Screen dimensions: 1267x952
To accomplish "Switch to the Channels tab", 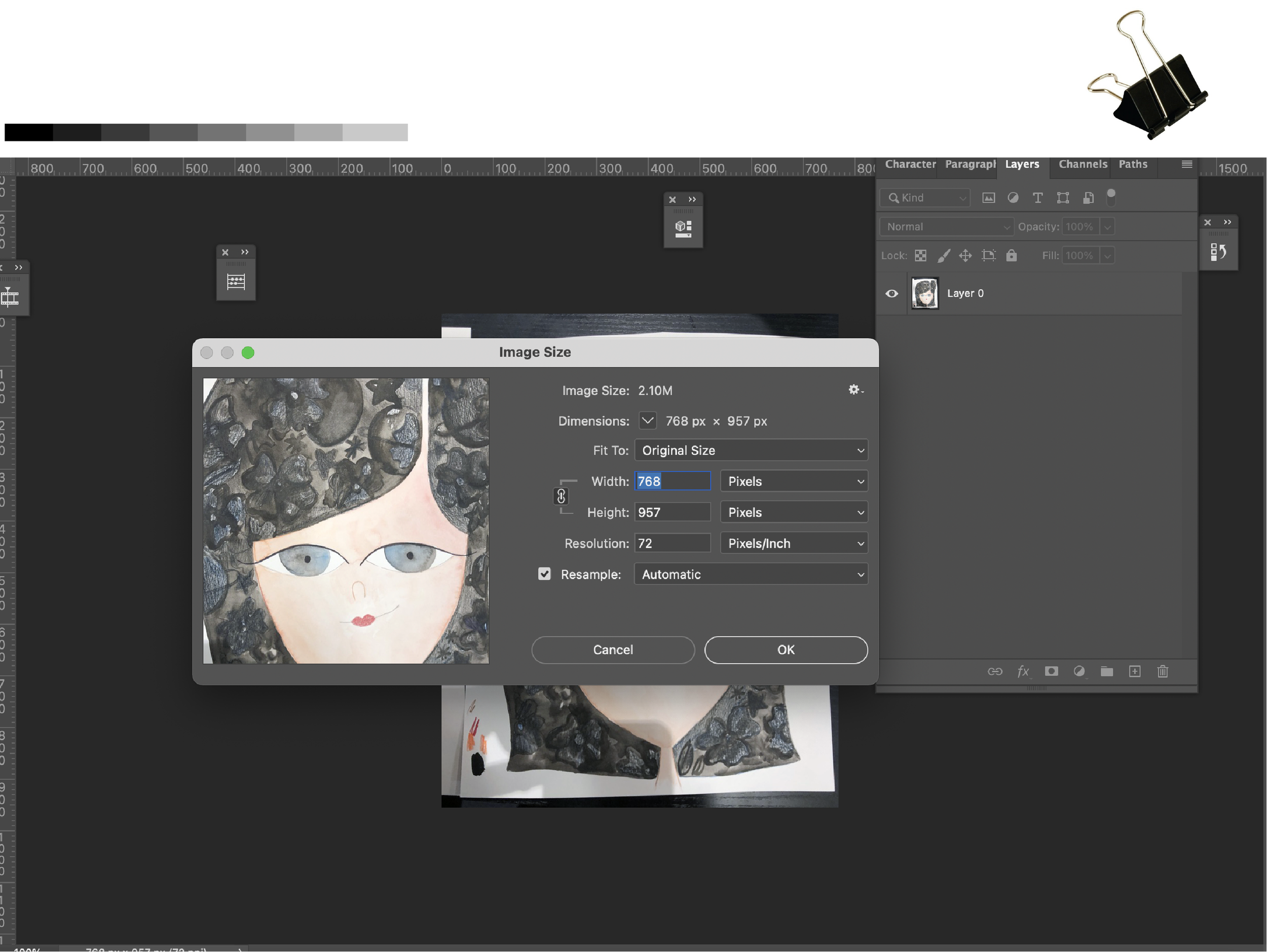I will 1083,164.
